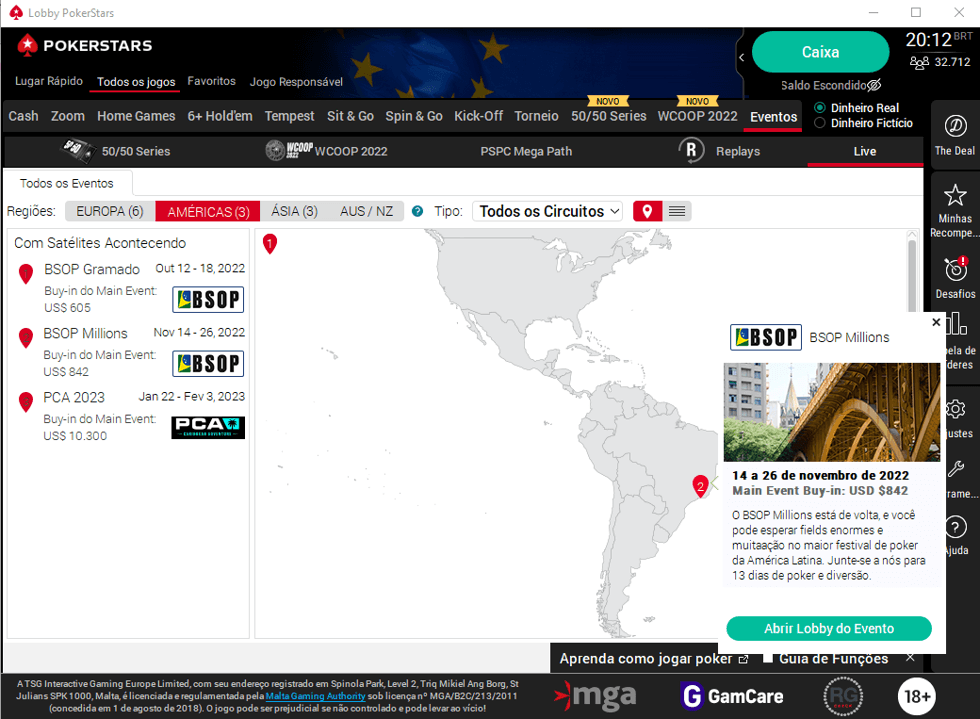980x719 pixels.
Task: Open the Tempest tab
Action: pyautogui.click(x=289, y=116)
